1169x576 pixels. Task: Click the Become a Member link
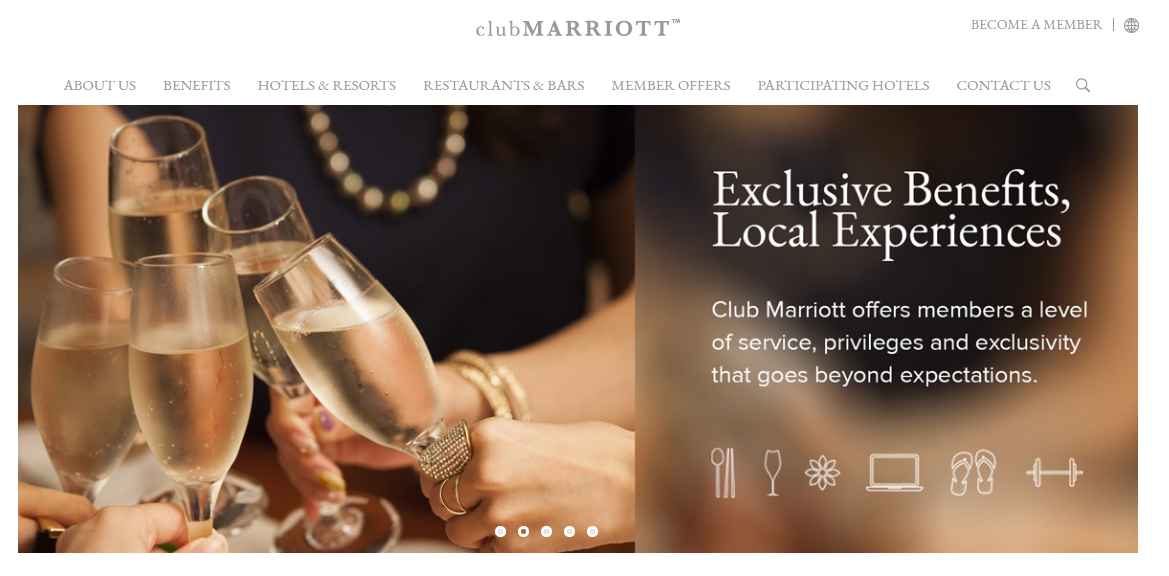click(x=1036, y=25)
